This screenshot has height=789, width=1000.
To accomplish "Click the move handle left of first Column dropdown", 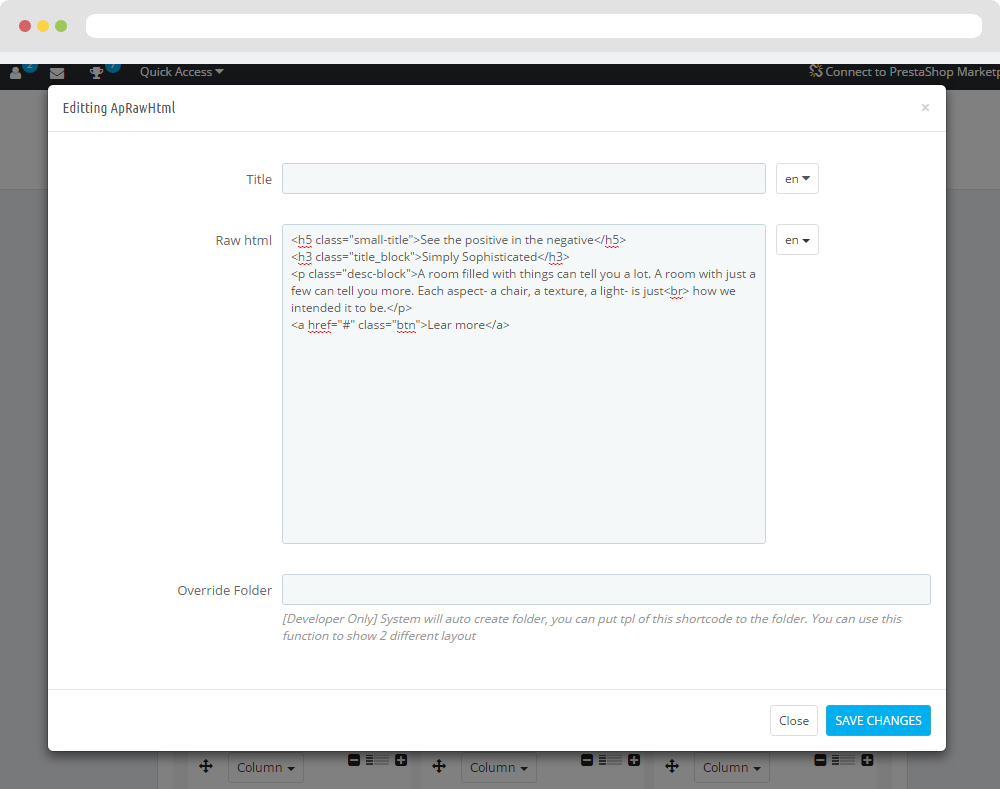I will (x=206, y=766).
